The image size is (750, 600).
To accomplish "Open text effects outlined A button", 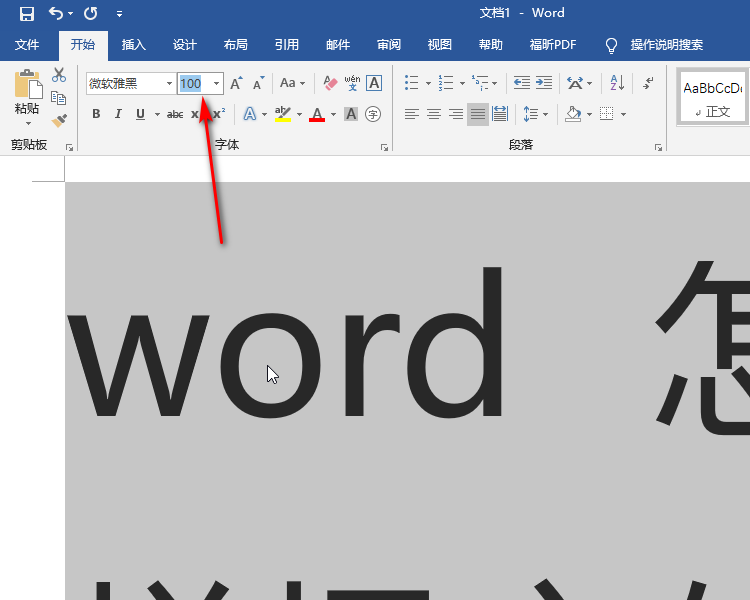I will 250,114.
